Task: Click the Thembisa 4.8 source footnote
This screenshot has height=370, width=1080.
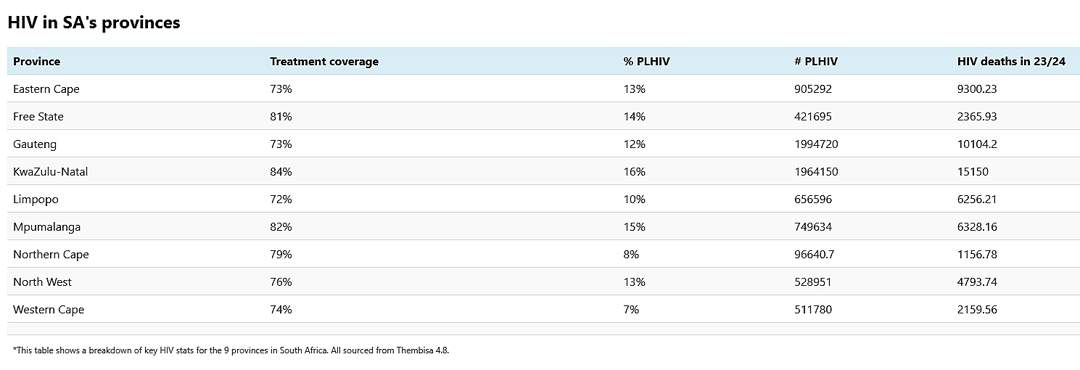Action: pyautogui.click(x=231, y=350)
